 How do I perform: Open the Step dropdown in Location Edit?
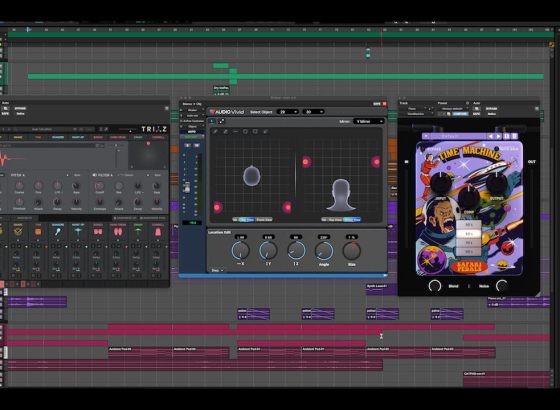pos(217,270)
